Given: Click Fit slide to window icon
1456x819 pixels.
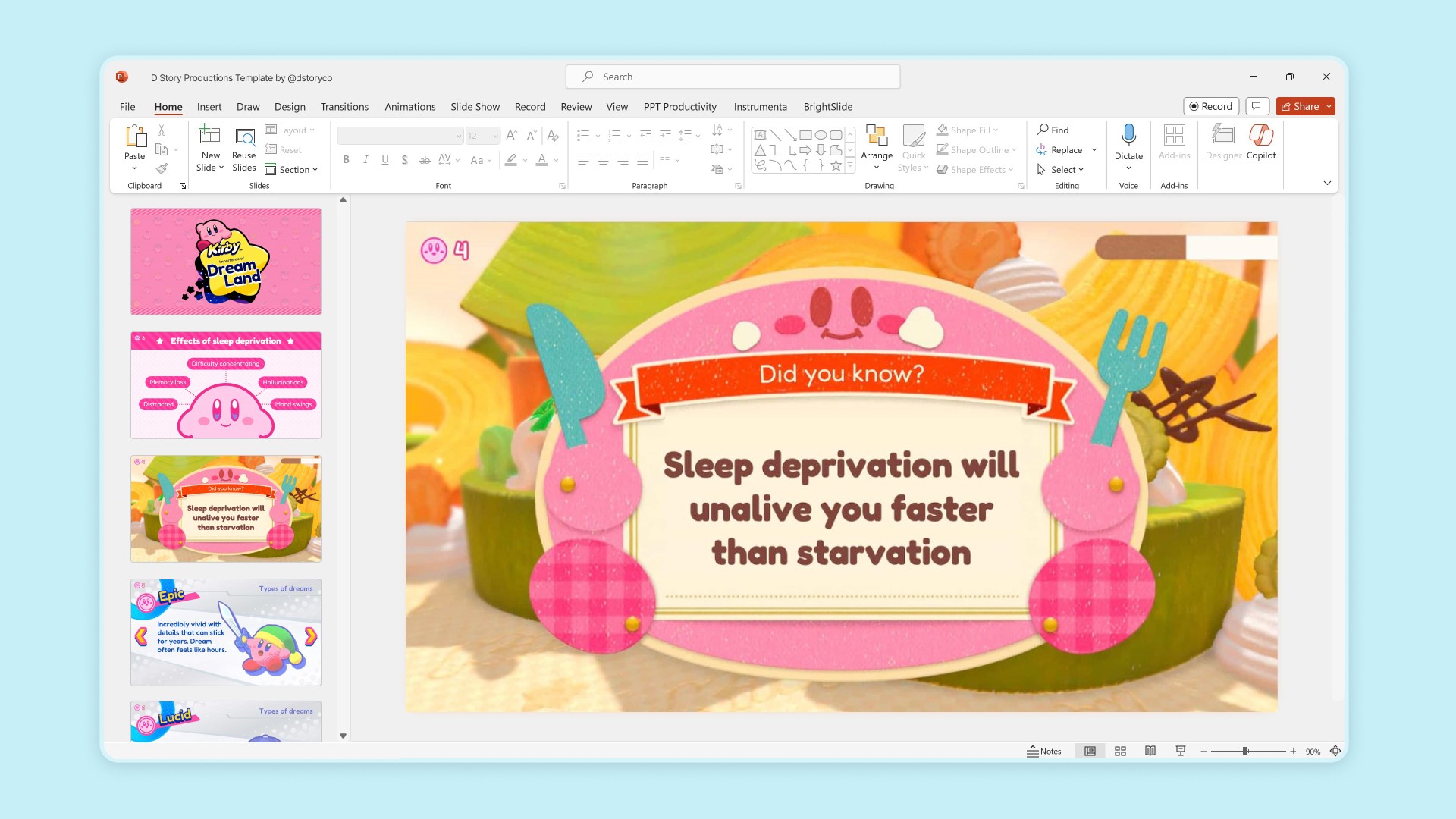Looking at the screenshot, I should tap(1335, 751).
